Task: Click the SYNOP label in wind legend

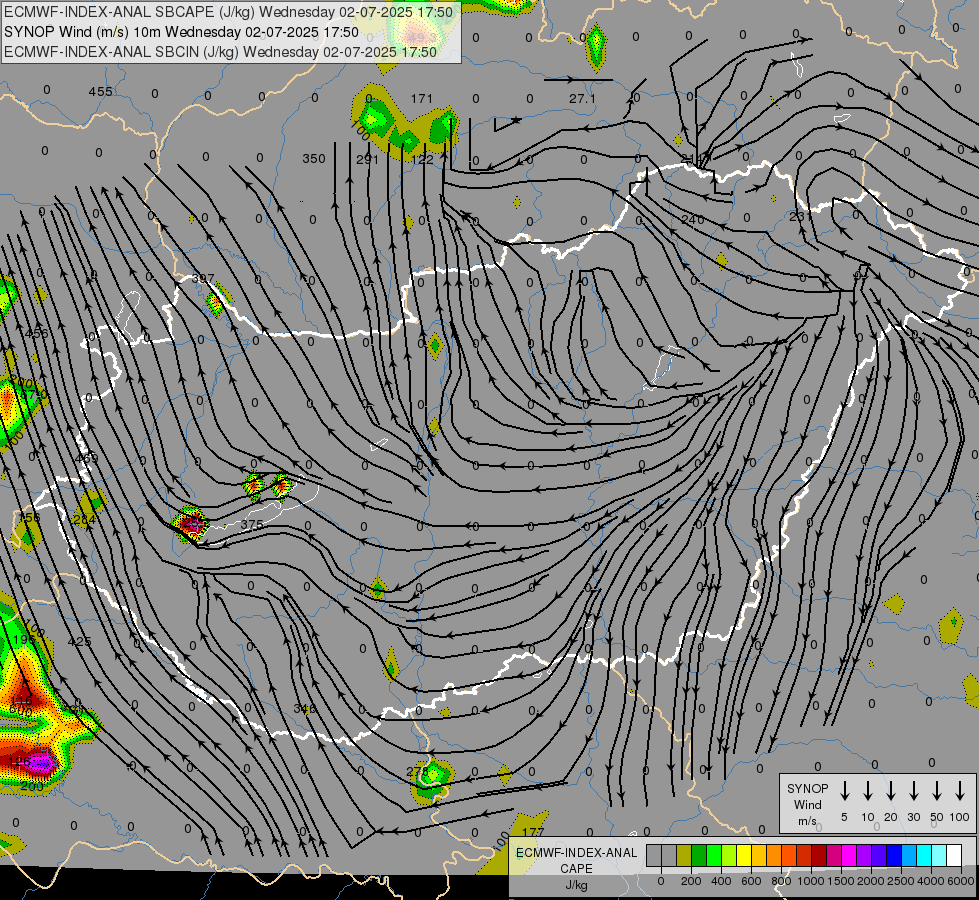Action: pyautogui.click(x=807, y=788)
